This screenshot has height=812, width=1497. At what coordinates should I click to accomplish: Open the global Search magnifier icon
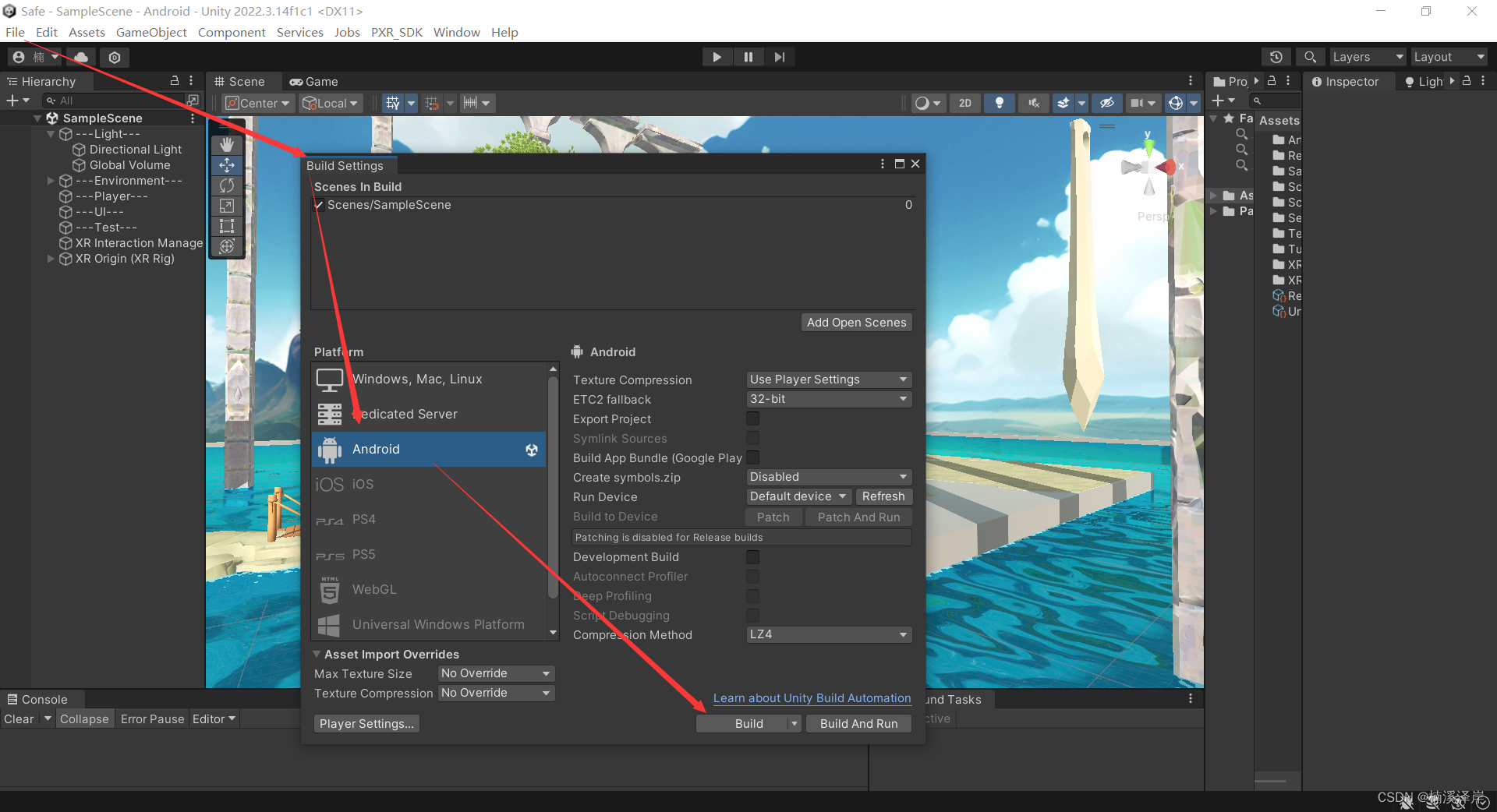coord(1311,57)
